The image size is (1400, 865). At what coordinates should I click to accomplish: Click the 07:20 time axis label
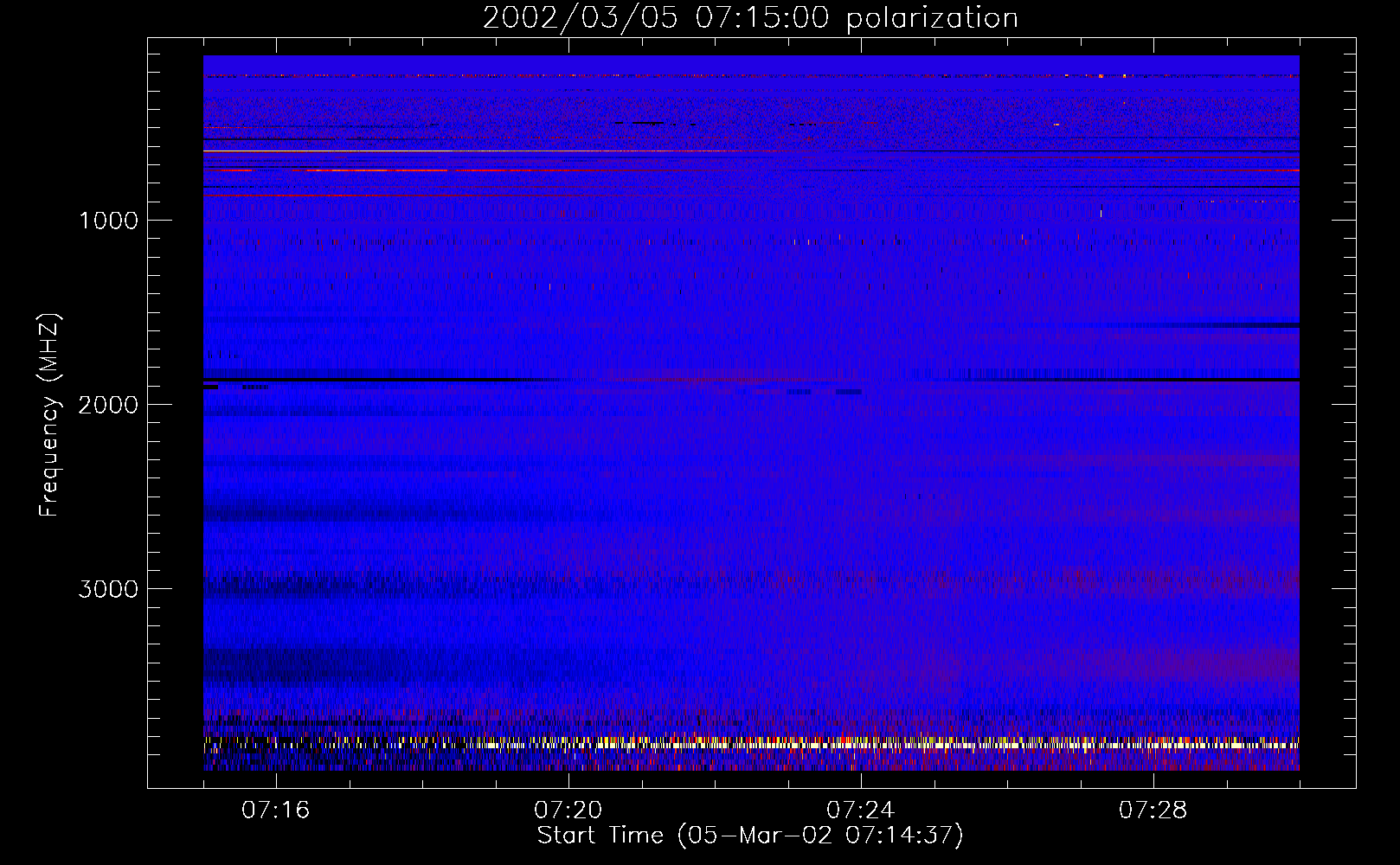point(568,811)
